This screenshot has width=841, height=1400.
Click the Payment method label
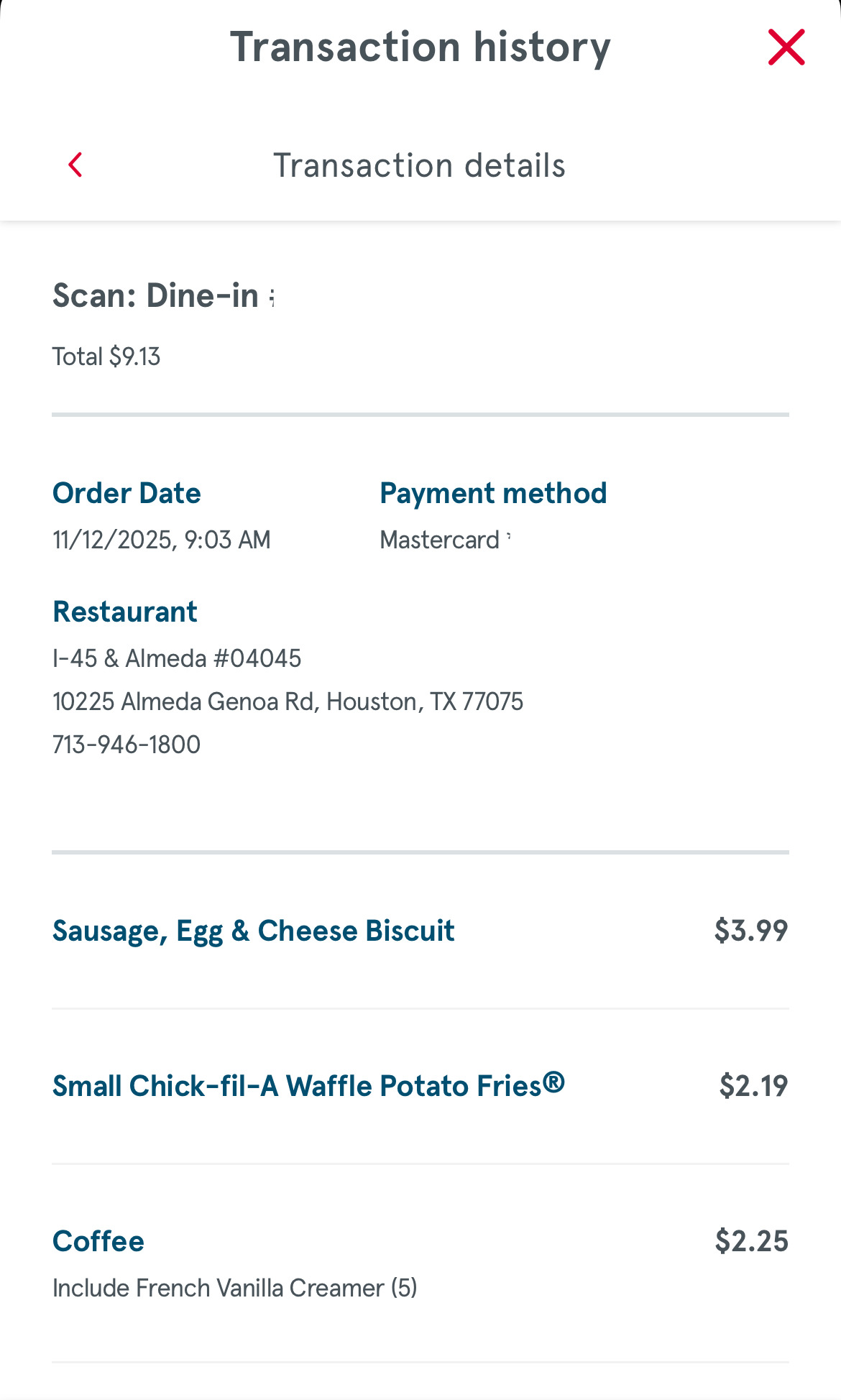point(493,494)
